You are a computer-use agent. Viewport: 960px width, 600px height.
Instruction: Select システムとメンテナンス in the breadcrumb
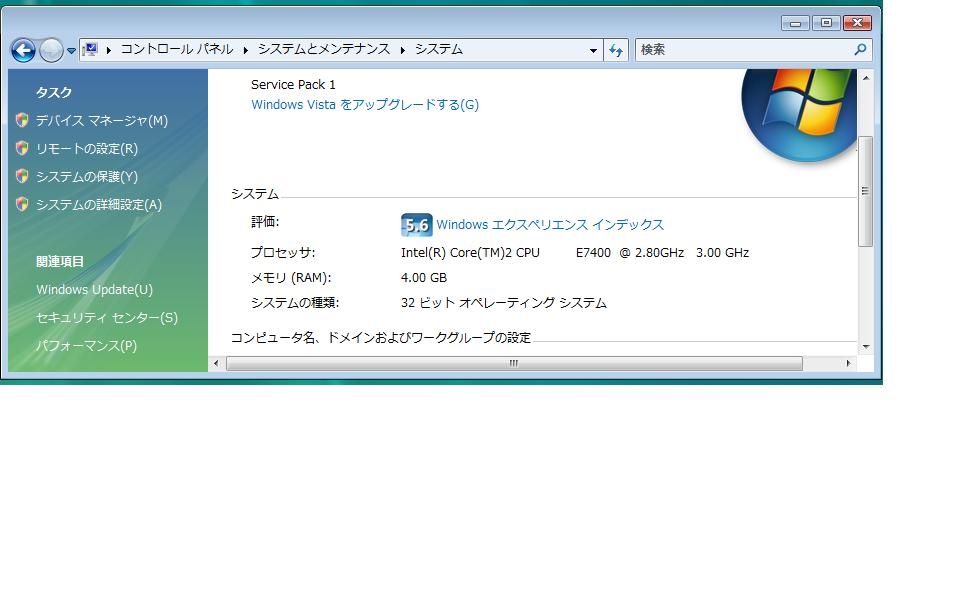pos(324,49)
